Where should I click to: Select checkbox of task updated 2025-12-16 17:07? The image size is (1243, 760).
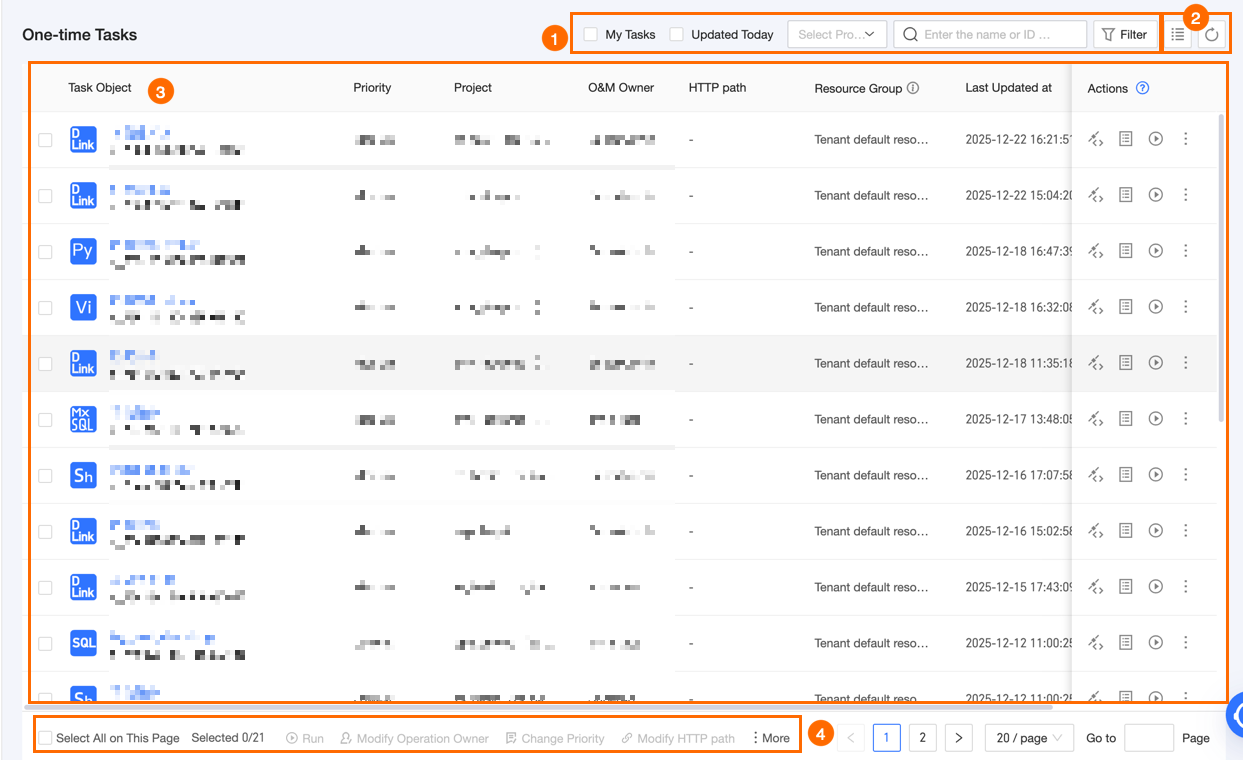[x=45, y=476]
